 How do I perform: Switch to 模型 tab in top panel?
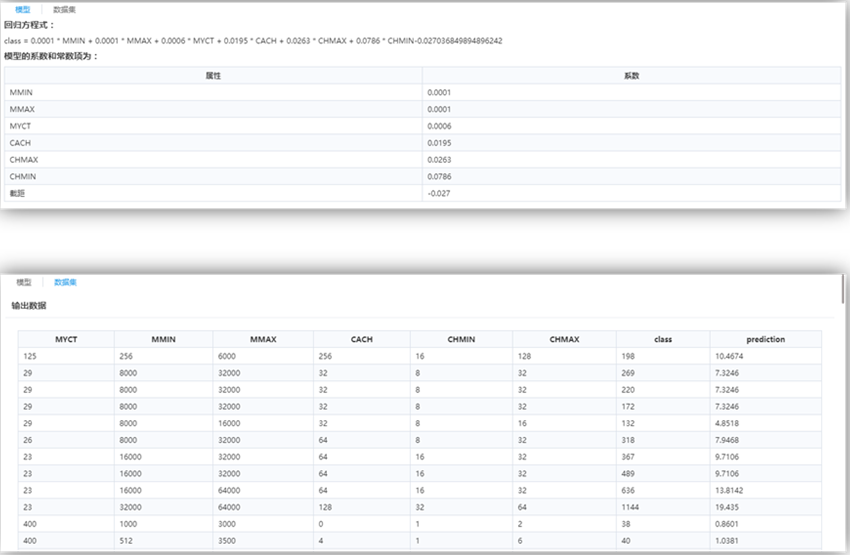[22, 9]
